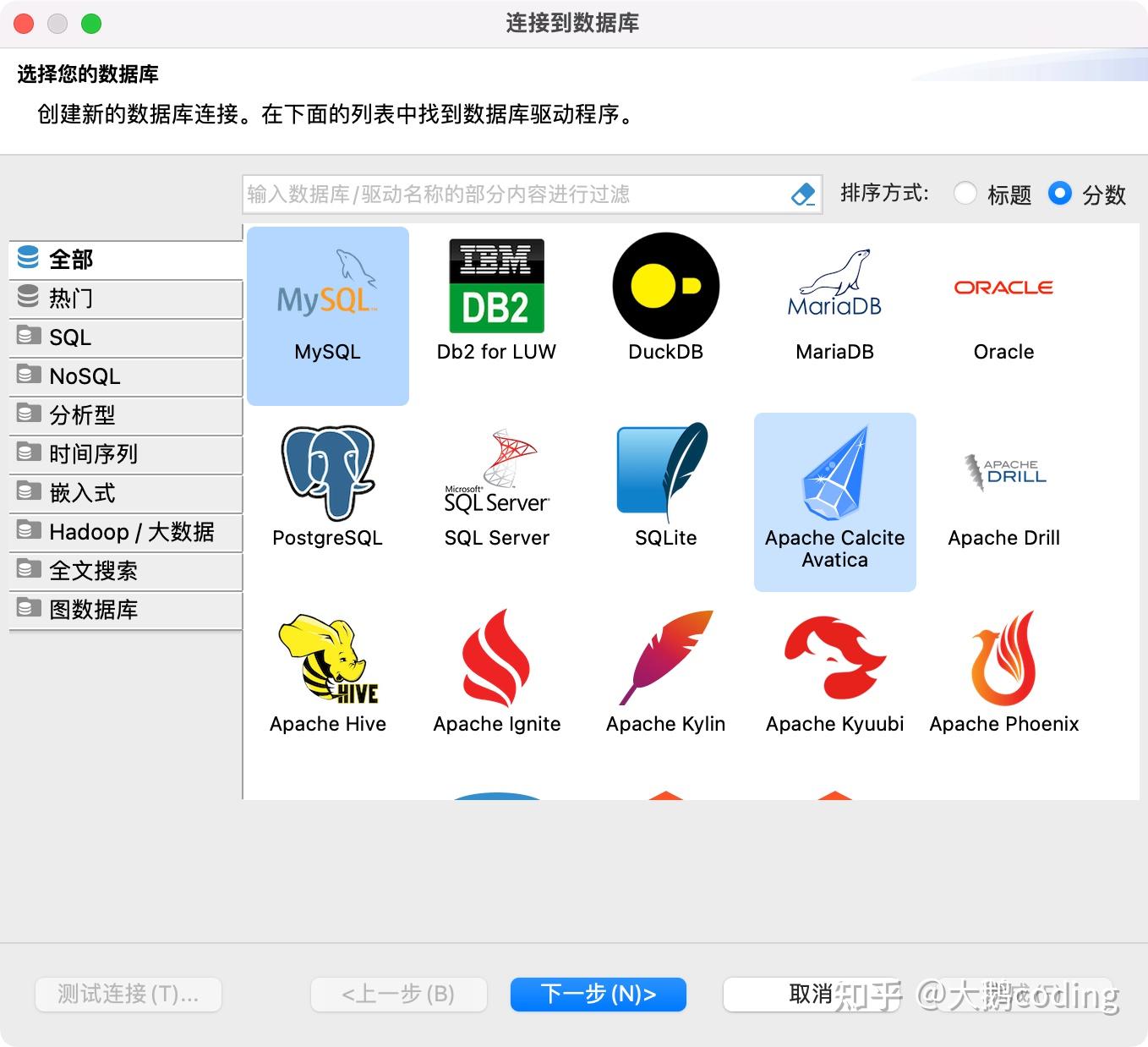Click the <上一步 (B) button

coord(399,995)
